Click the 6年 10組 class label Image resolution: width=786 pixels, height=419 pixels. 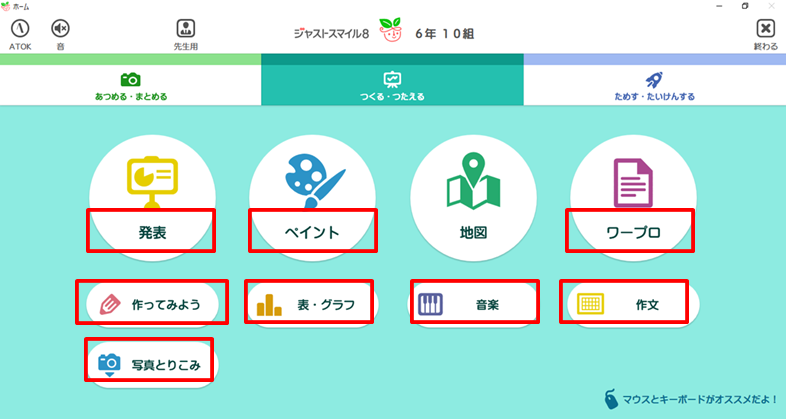(445, 34)
